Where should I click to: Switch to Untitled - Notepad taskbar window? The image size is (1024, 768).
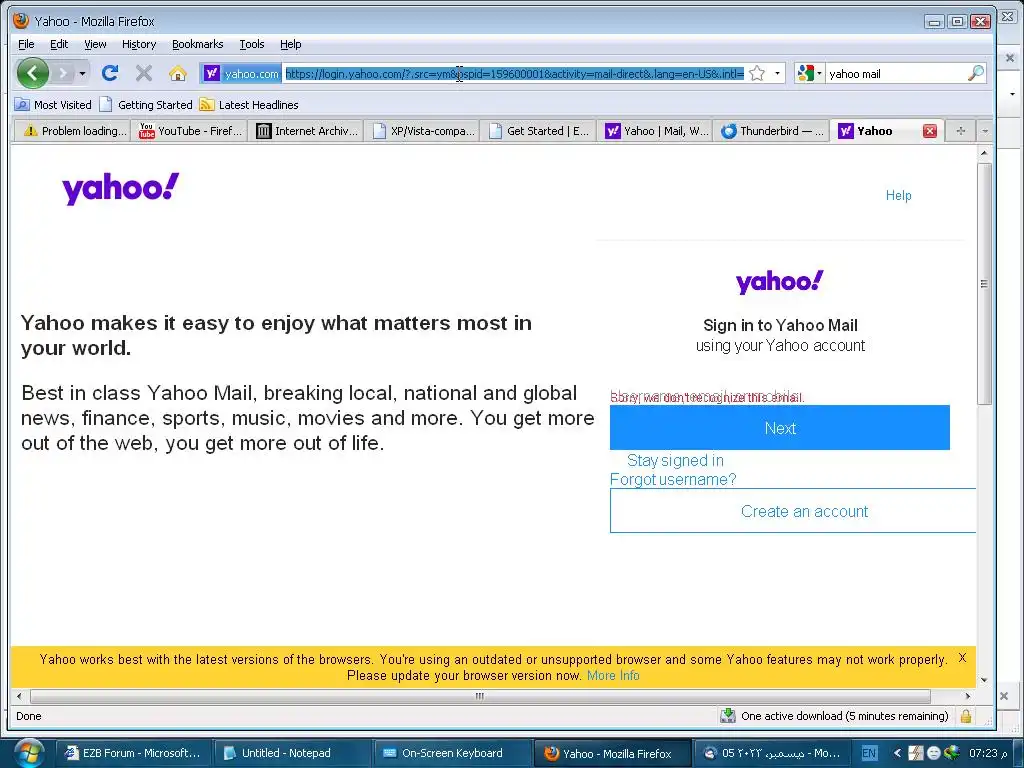pos(292,754)
